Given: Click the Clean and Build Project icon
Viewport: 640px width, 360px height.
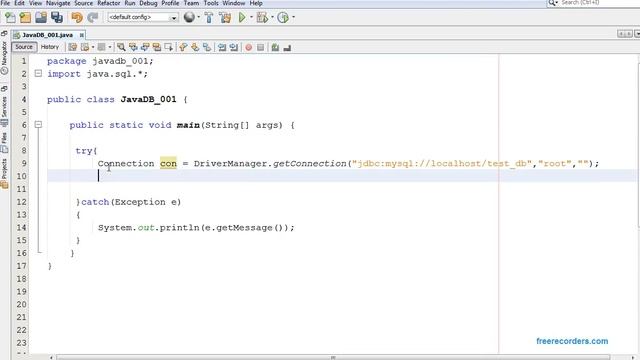Looking at the screenshot, I should point(224,17).
